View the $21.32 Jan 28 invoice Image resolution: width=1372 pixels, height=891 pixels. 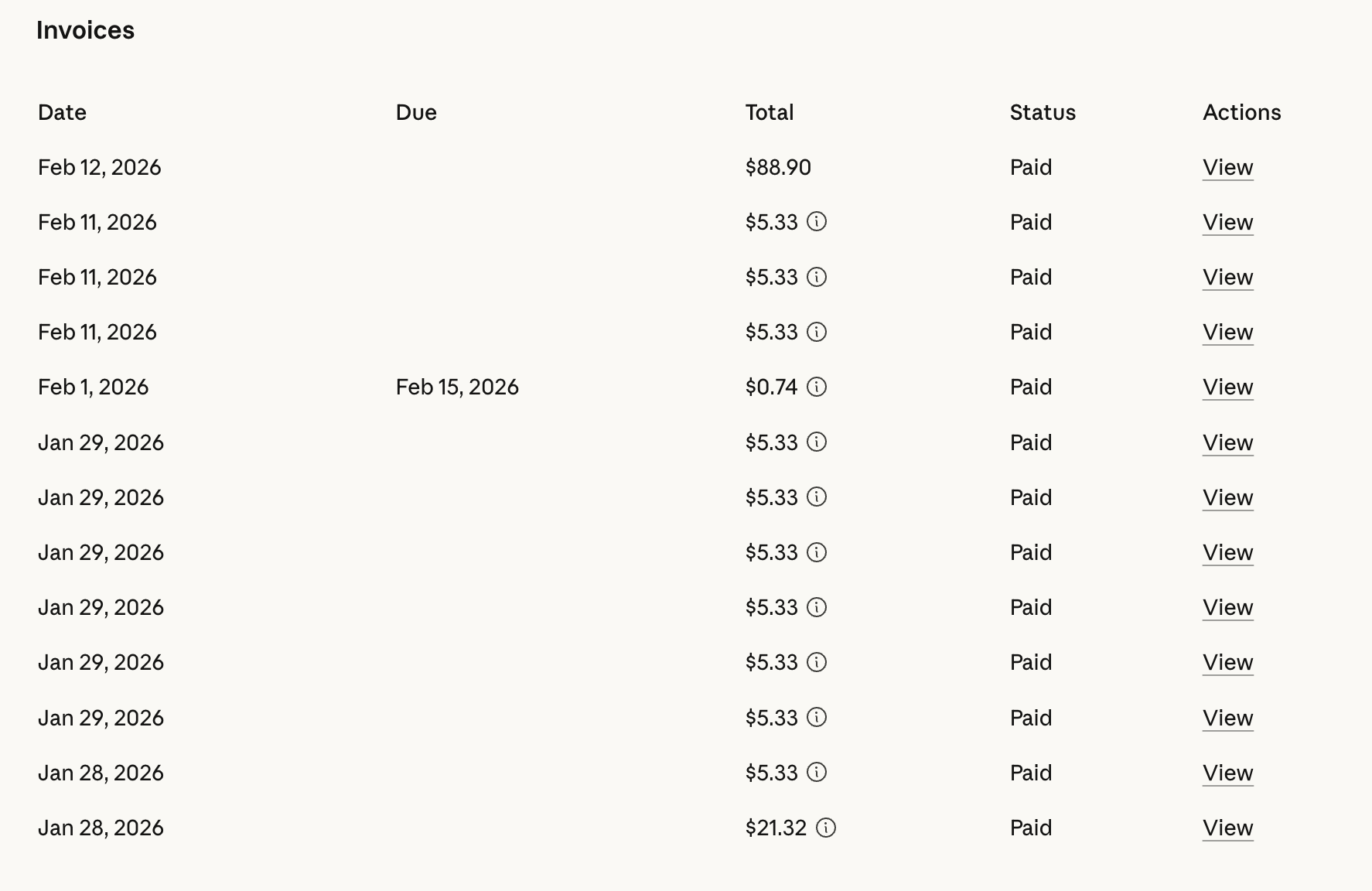pyautogui.click(x=1227, y=828)
